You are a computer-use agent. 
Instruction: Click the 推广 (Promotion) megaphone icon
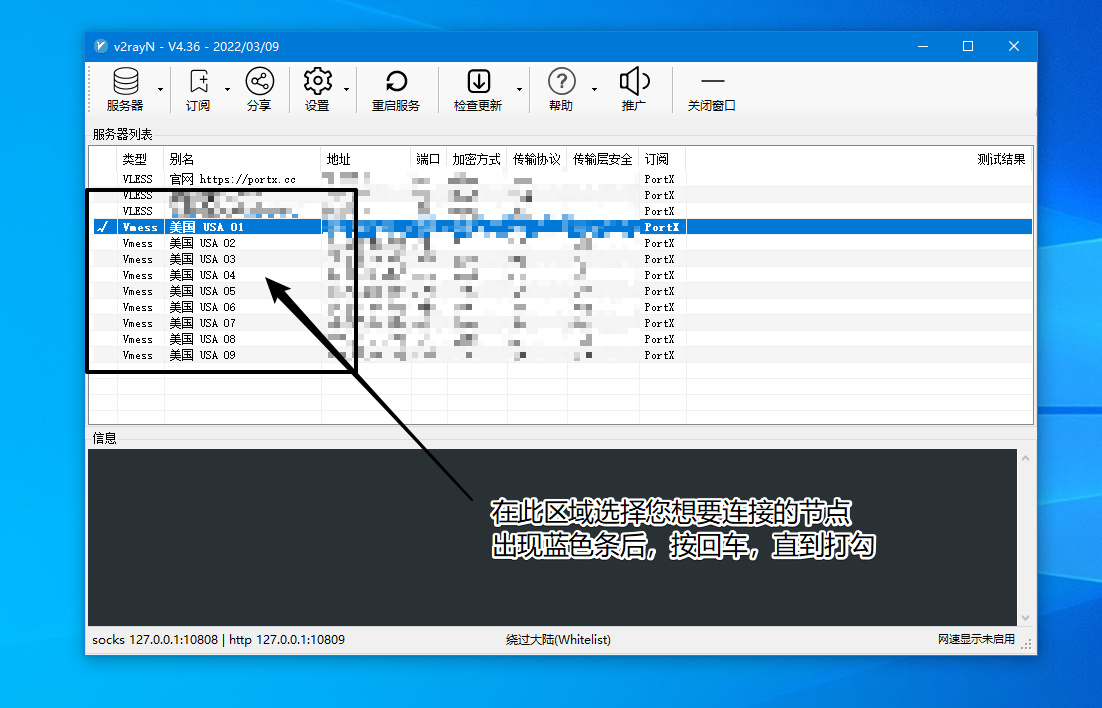634,82
